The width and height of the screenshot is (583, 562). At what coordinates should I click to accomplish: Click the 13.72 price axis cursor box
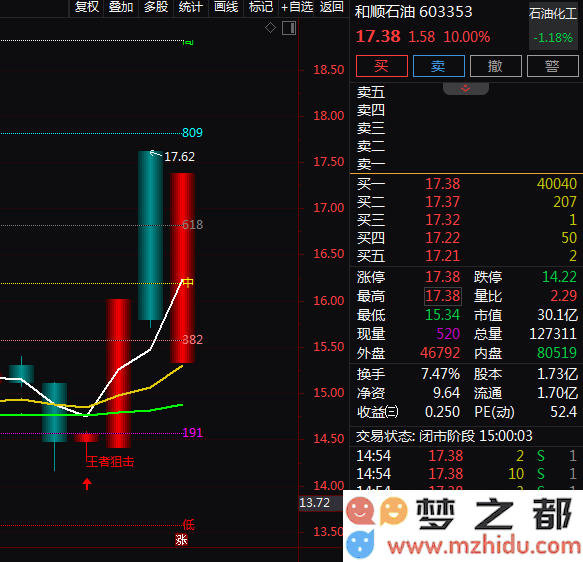coord(321,503)
